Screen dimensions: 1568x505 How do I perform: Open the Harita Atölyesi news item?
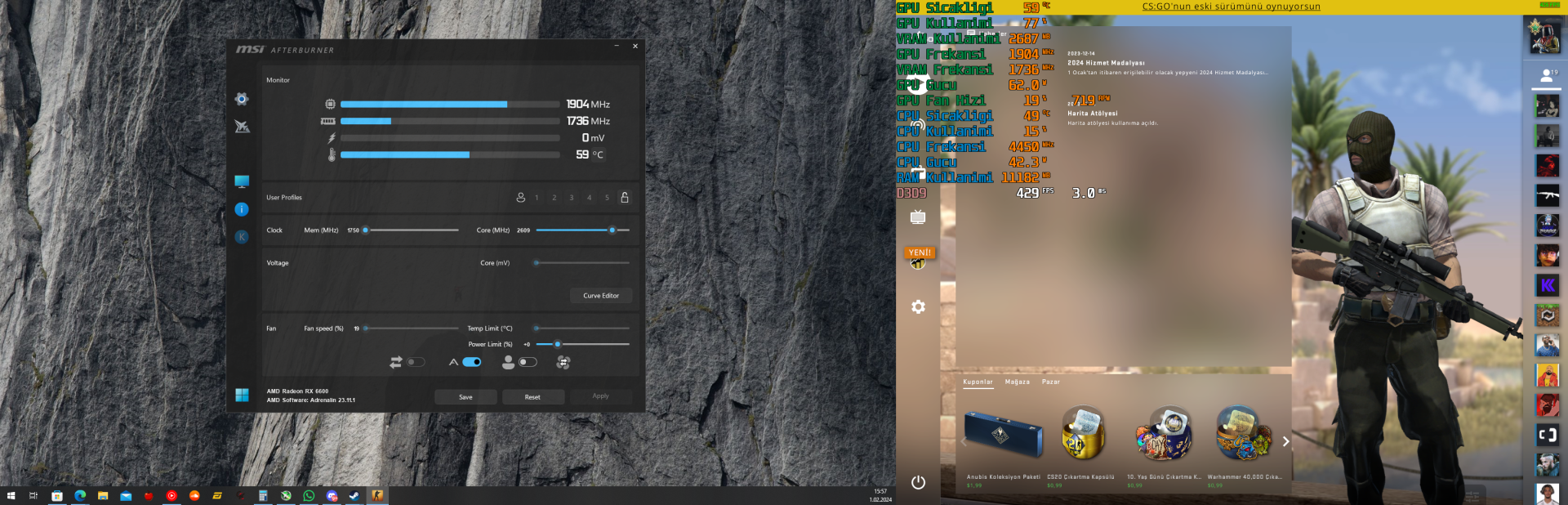click(x=1112, y=114)
